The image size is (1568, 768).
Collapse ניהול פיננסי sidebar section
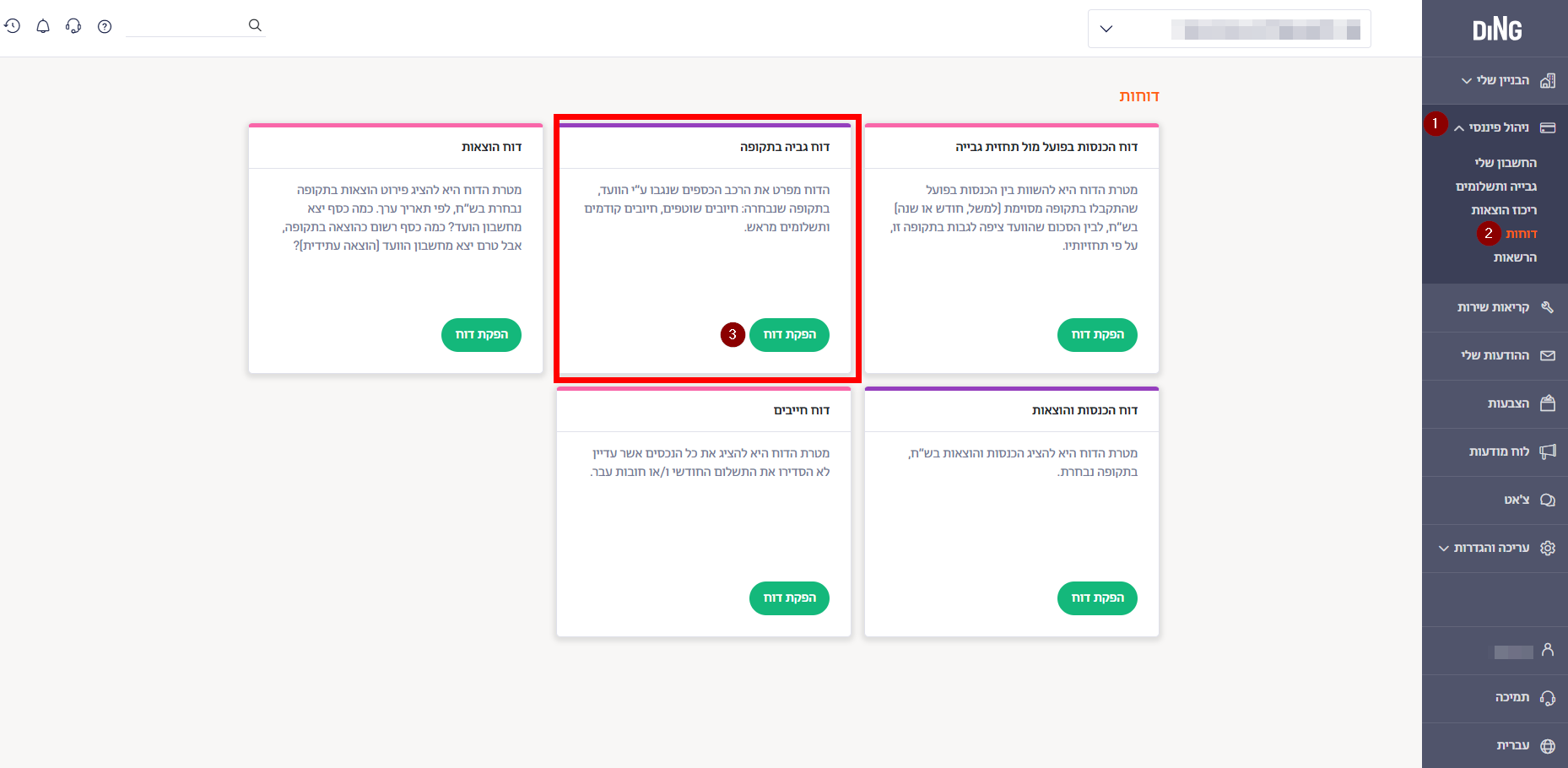coord(1495,127)
